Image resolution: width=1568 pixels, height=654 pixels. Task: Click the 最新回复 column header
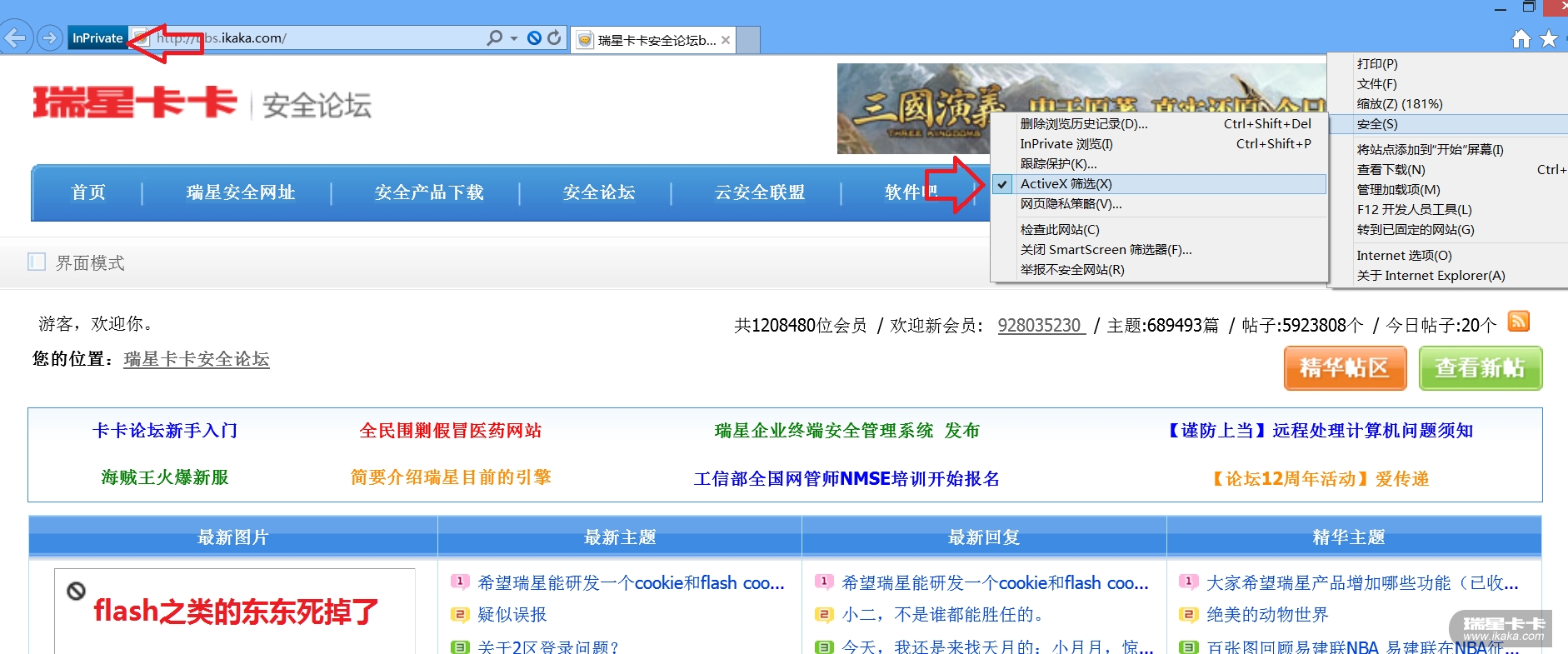[x=984, y=537]
